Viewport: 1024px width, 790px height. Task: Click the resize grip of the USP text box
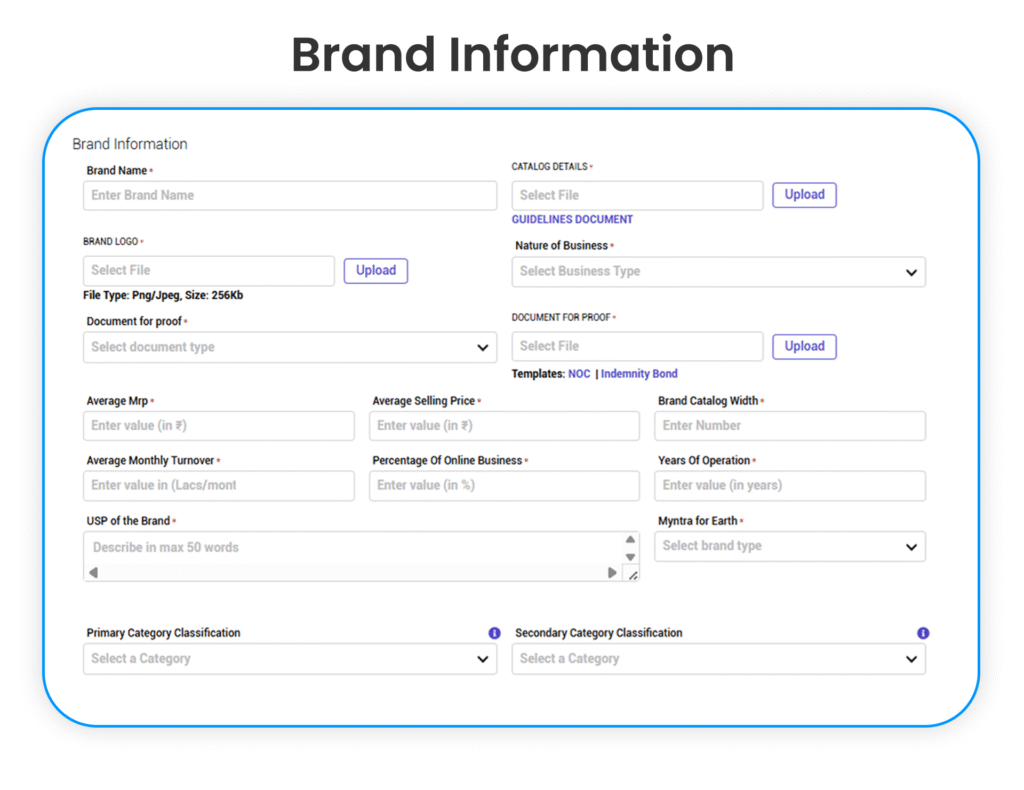633,574
